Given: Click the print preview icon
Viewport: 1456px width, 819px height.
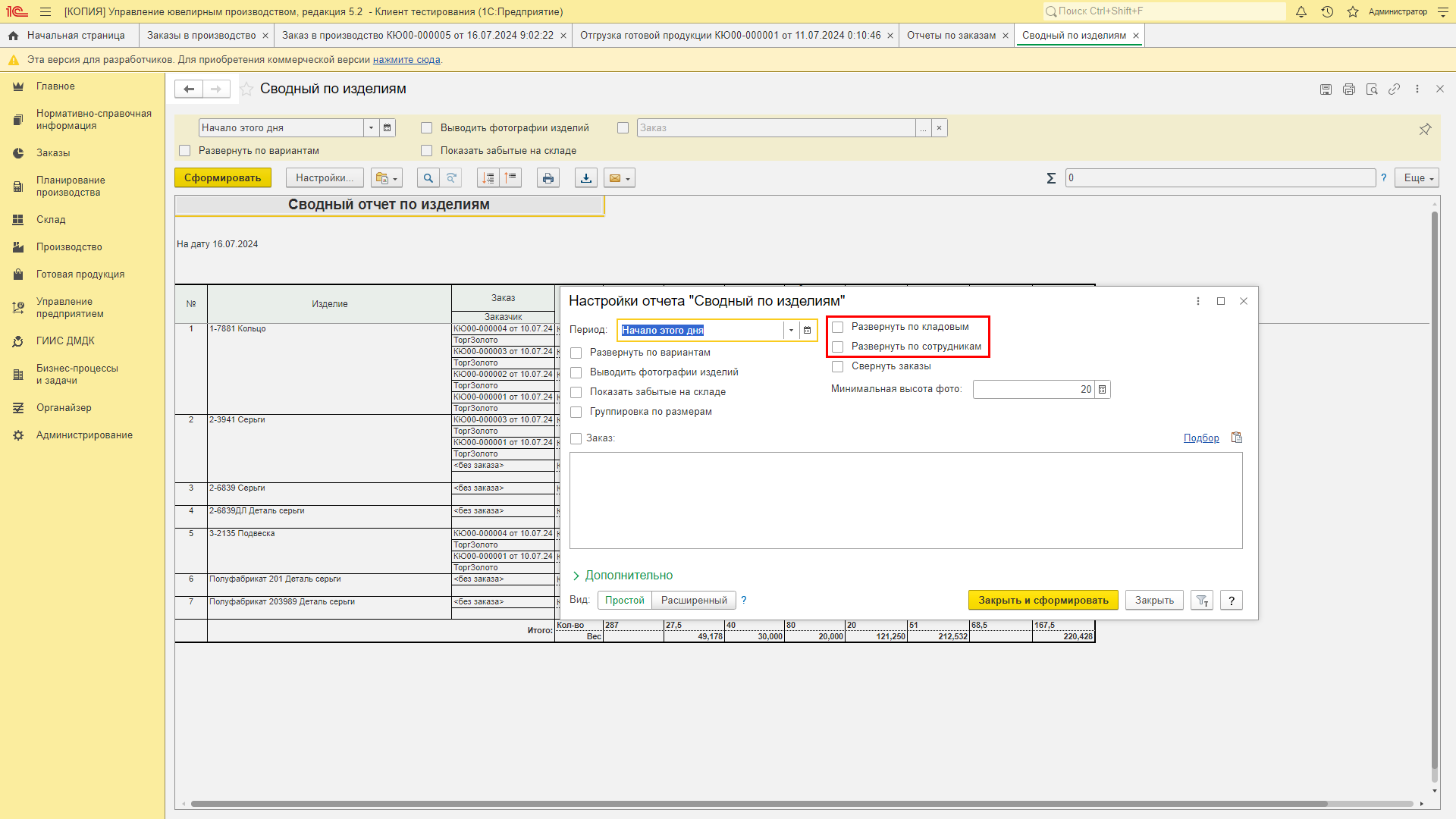Looking at the screenshot, I should tap(1371, 89).
